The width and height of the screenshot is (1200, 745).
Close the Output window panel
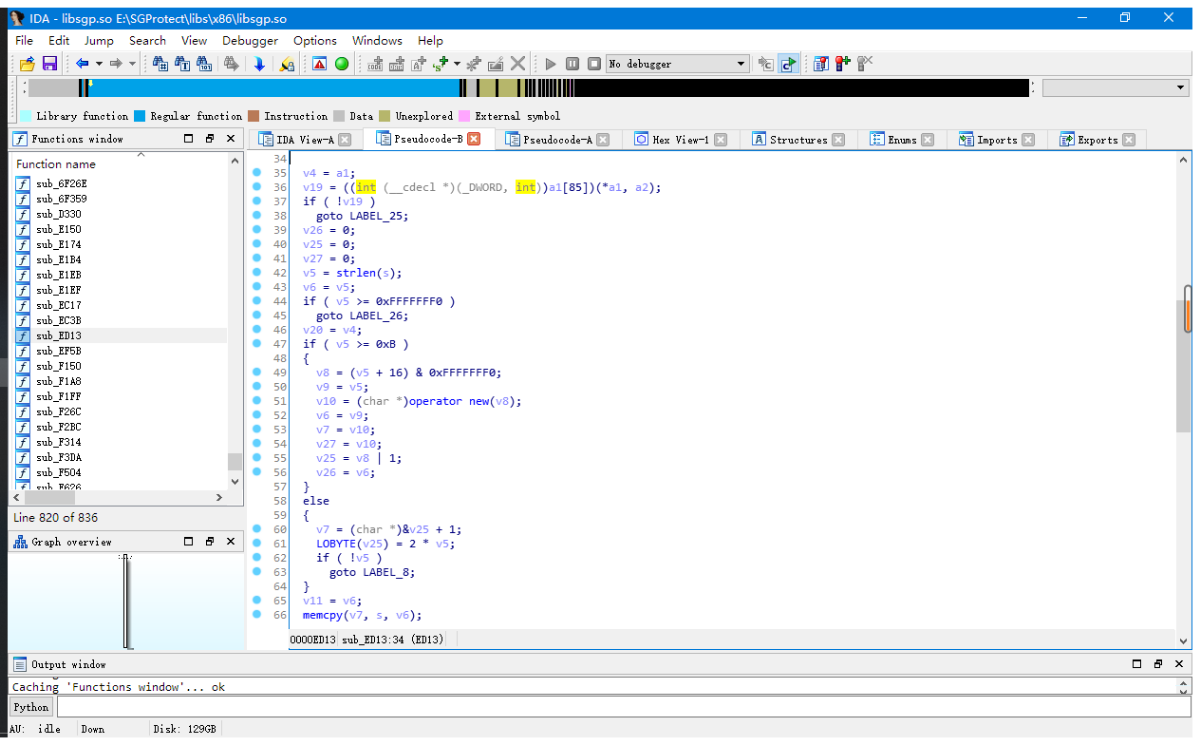[x=1180, y=664]
